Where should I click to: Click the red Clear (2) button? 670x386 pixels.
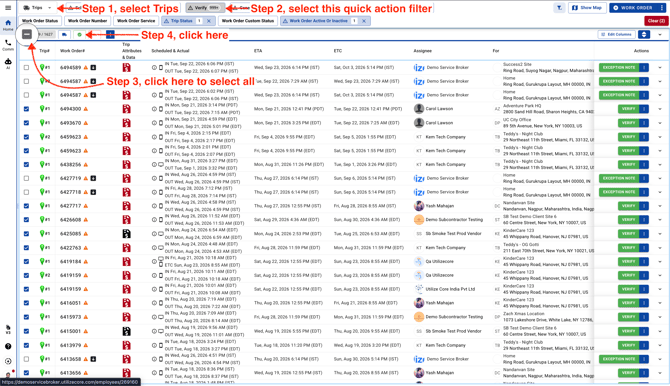656,21
